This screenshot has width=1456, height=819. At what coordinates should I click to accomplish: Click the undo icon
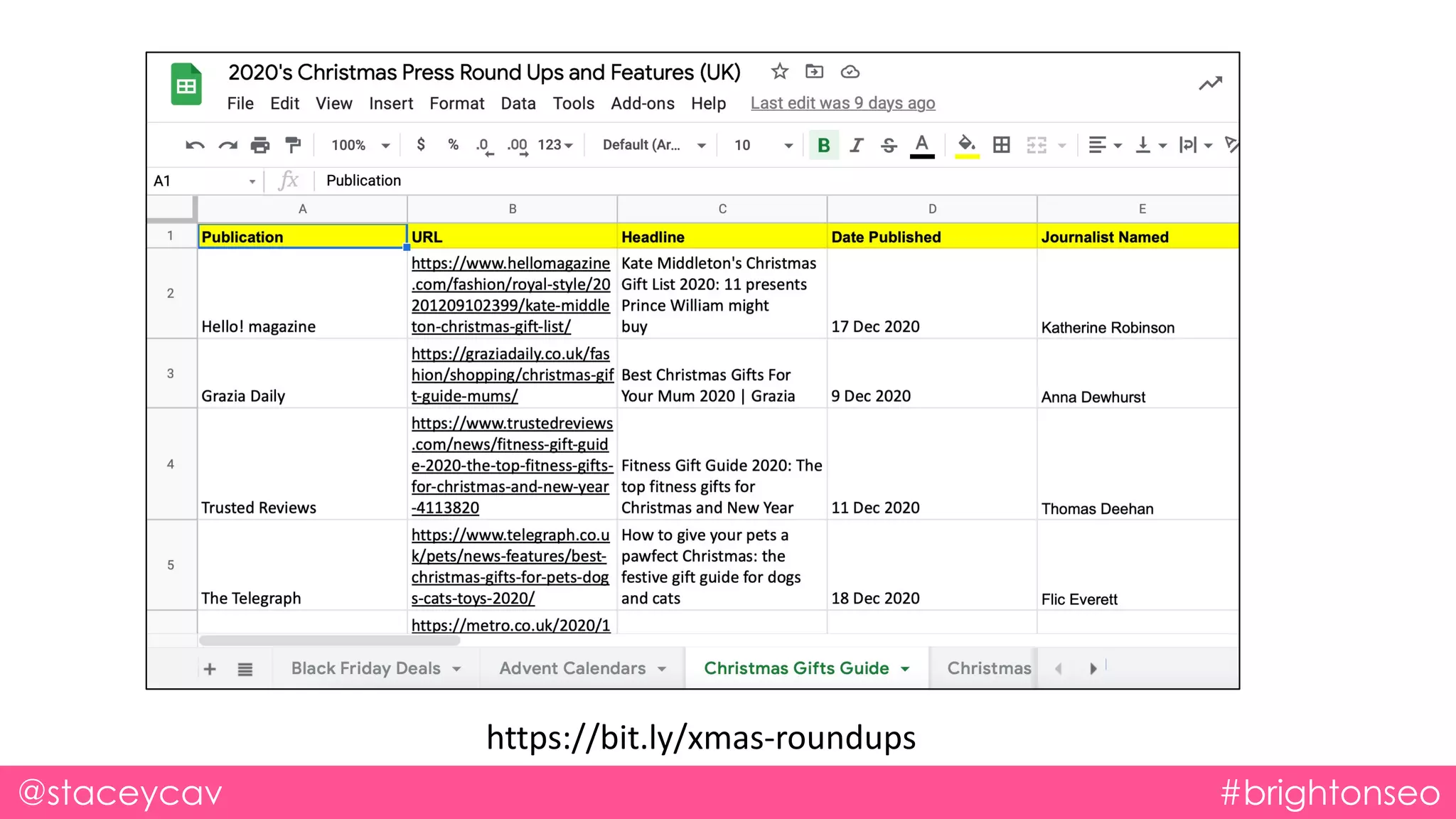195,145
